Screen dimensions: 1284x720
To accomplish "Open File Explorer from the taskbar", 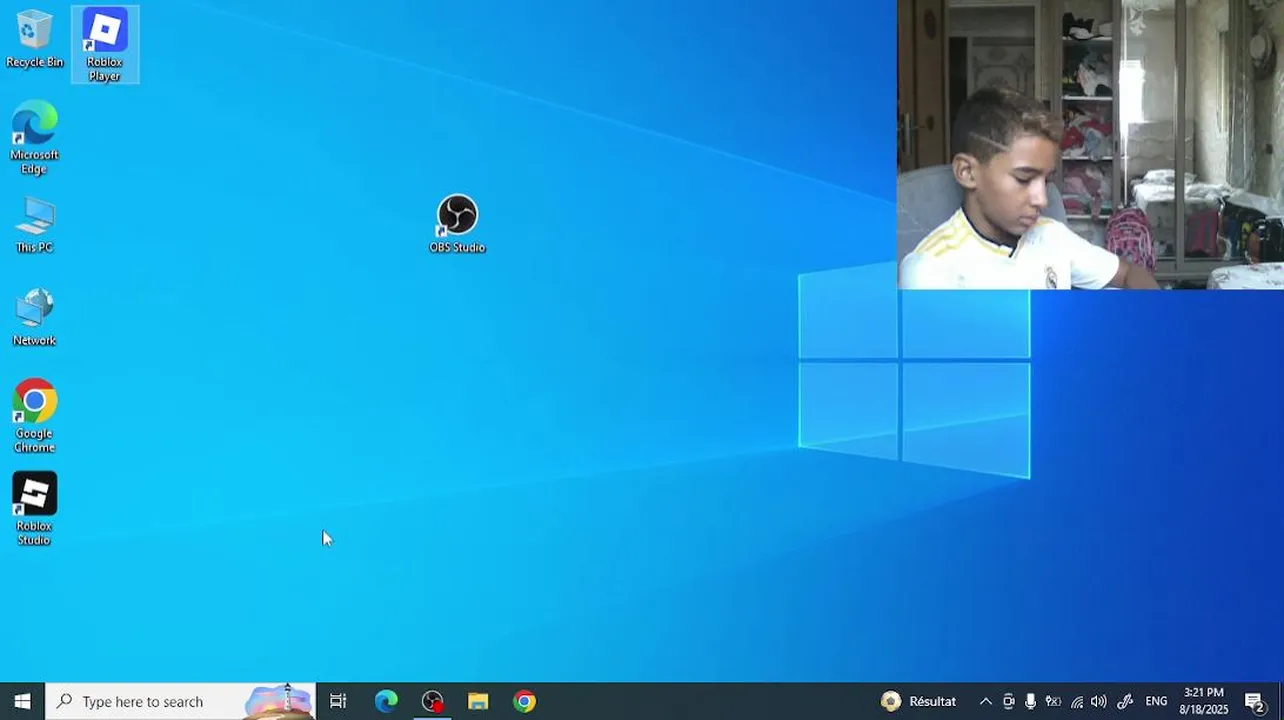I will tap(478, 701).
